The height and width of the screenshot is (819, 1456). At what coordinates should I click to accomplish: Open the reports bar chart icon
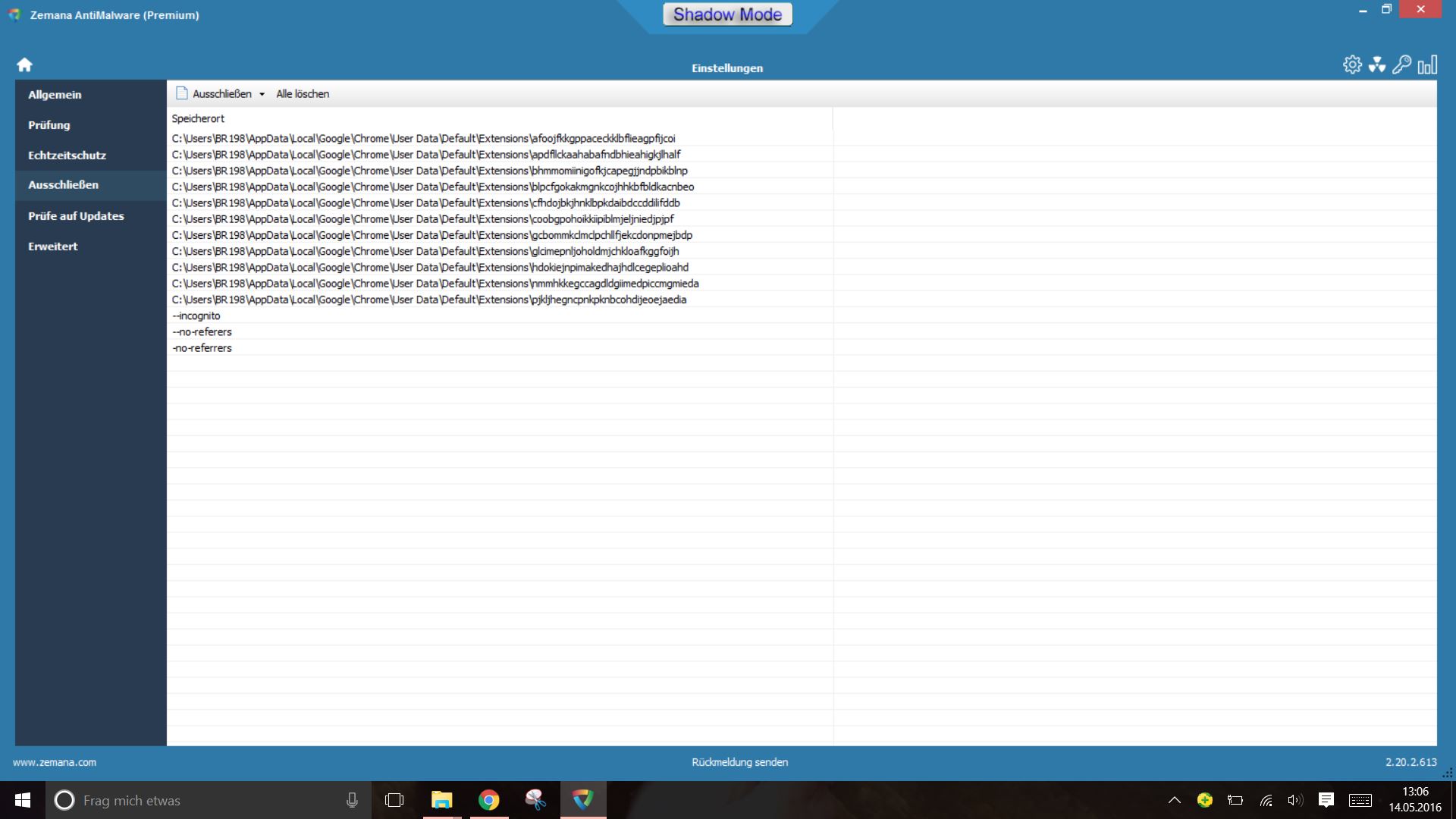coord(1427,64)
